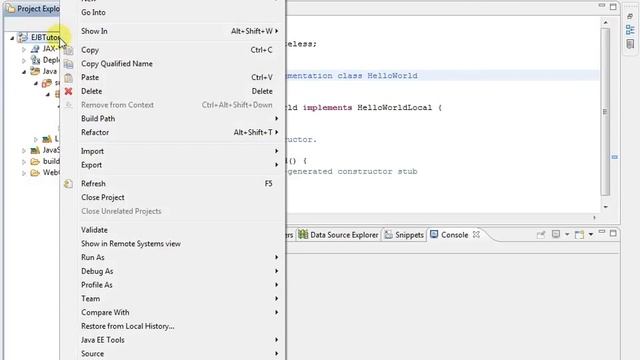Click the Refresh icon in context menu
This screenshot has width=640, height=360.
[69, 184]
